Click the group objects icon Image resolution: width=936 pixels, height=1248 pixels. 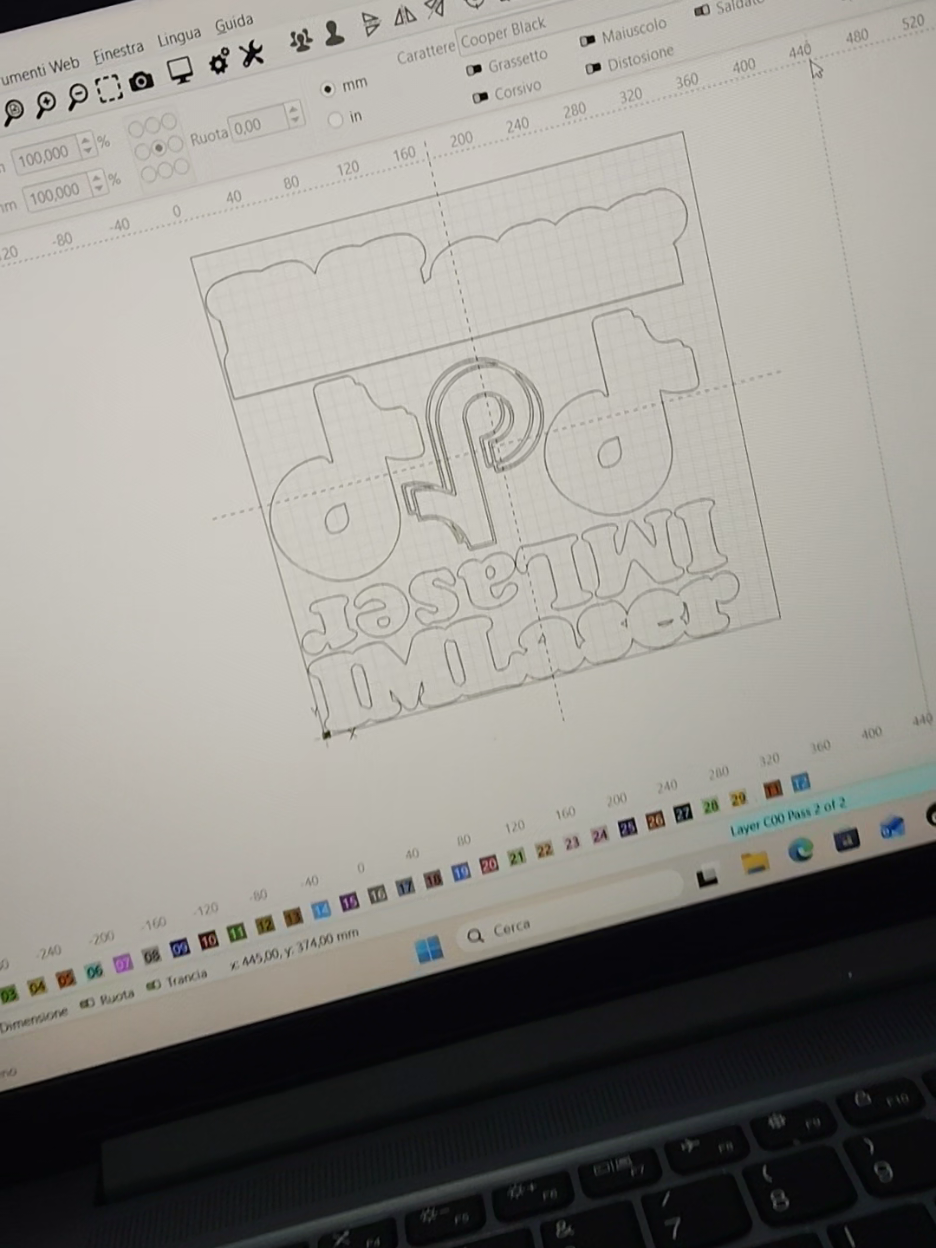[300, 40]
